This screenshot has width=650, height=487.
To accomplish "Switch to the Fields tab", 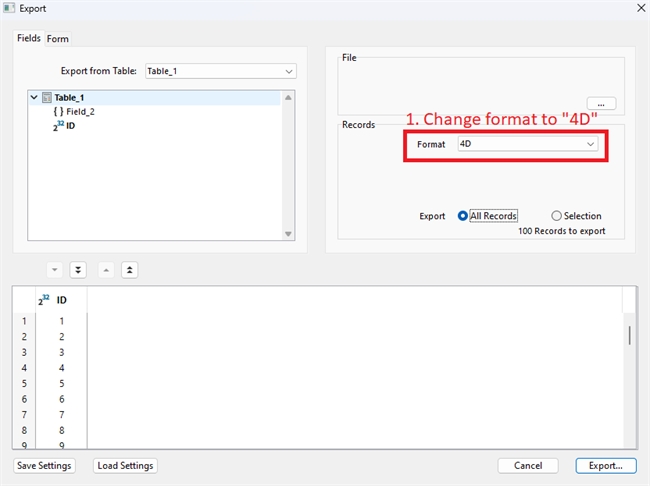I will click(29, 38).
